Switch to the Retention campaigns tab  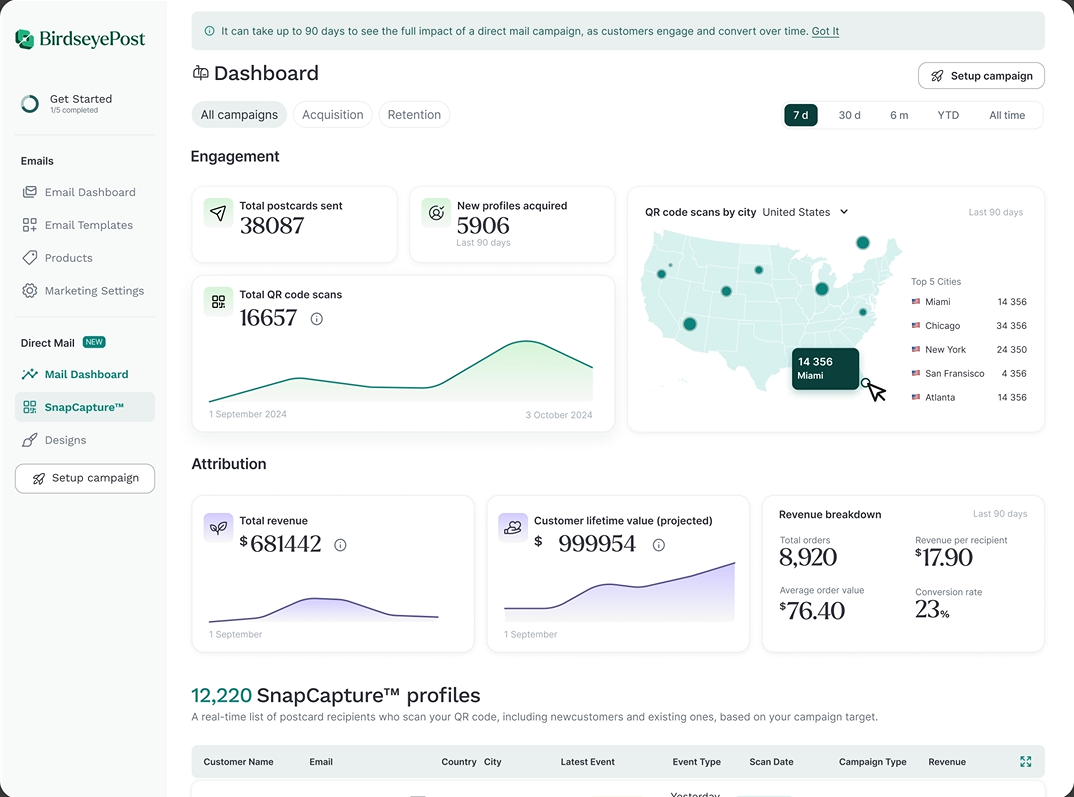click(414, 115)
